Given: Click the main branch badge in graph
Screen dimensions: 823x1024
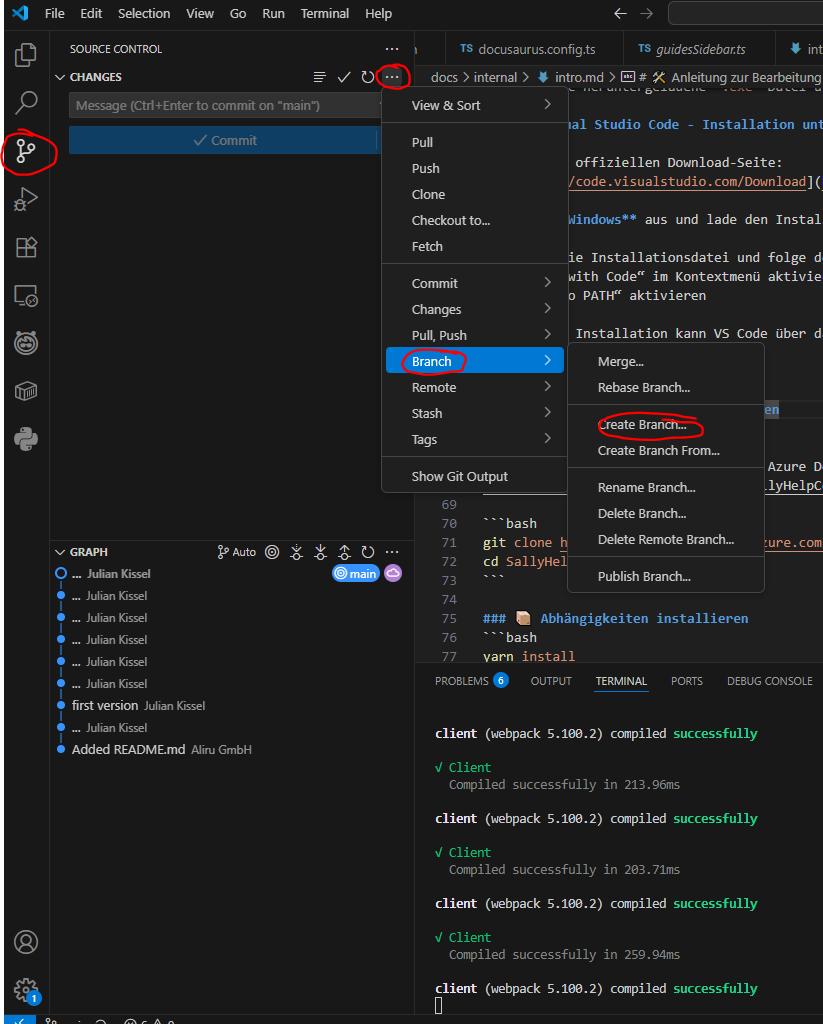Looking at the screenshot, I should click(x=356, y=573).
